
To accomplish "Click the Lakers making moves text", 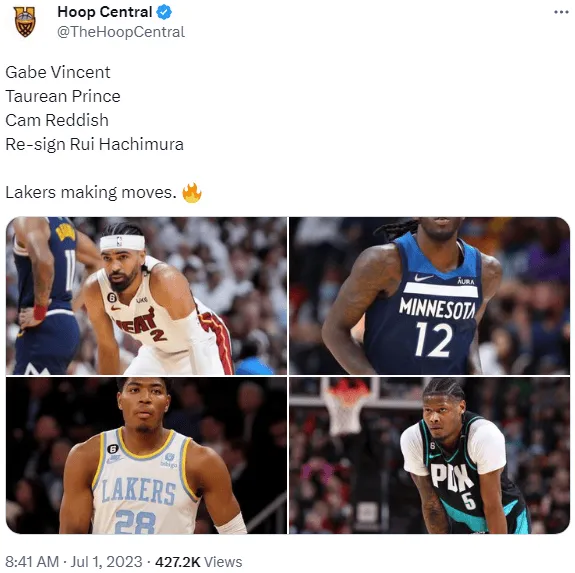I will (91, 192).
